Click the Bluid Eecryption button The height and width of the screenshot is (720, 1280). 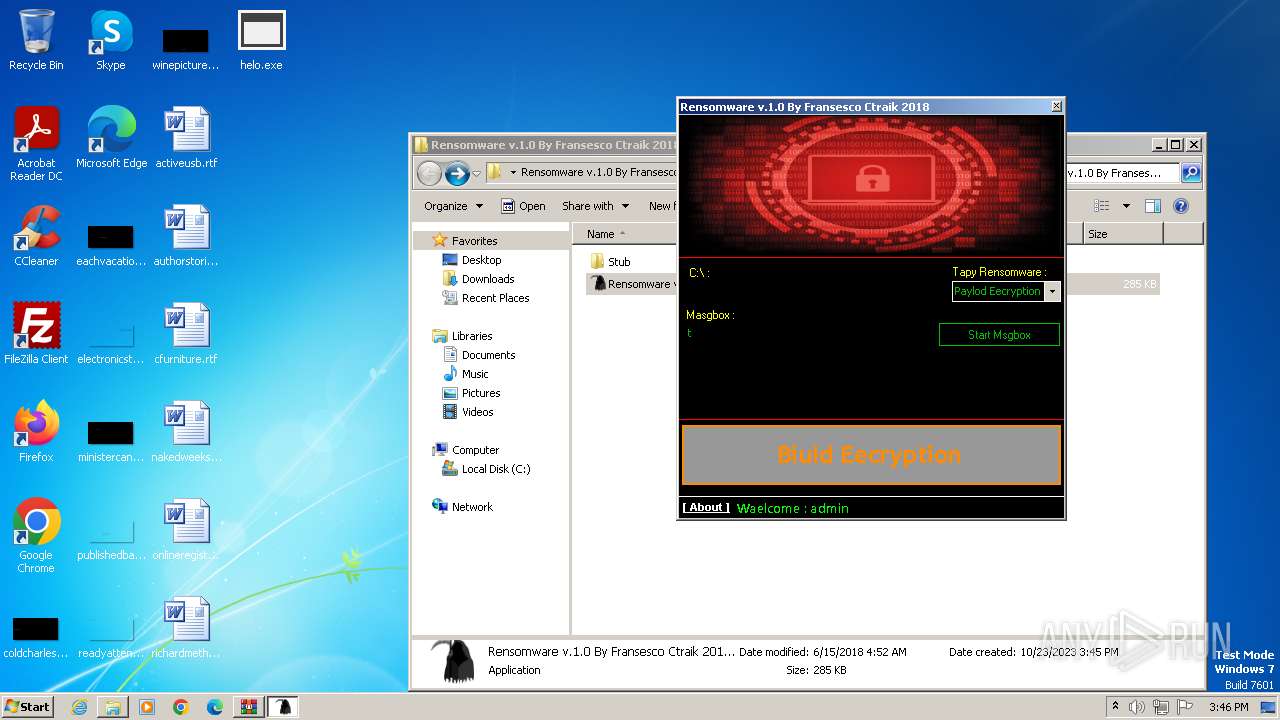tap(870, 455)
